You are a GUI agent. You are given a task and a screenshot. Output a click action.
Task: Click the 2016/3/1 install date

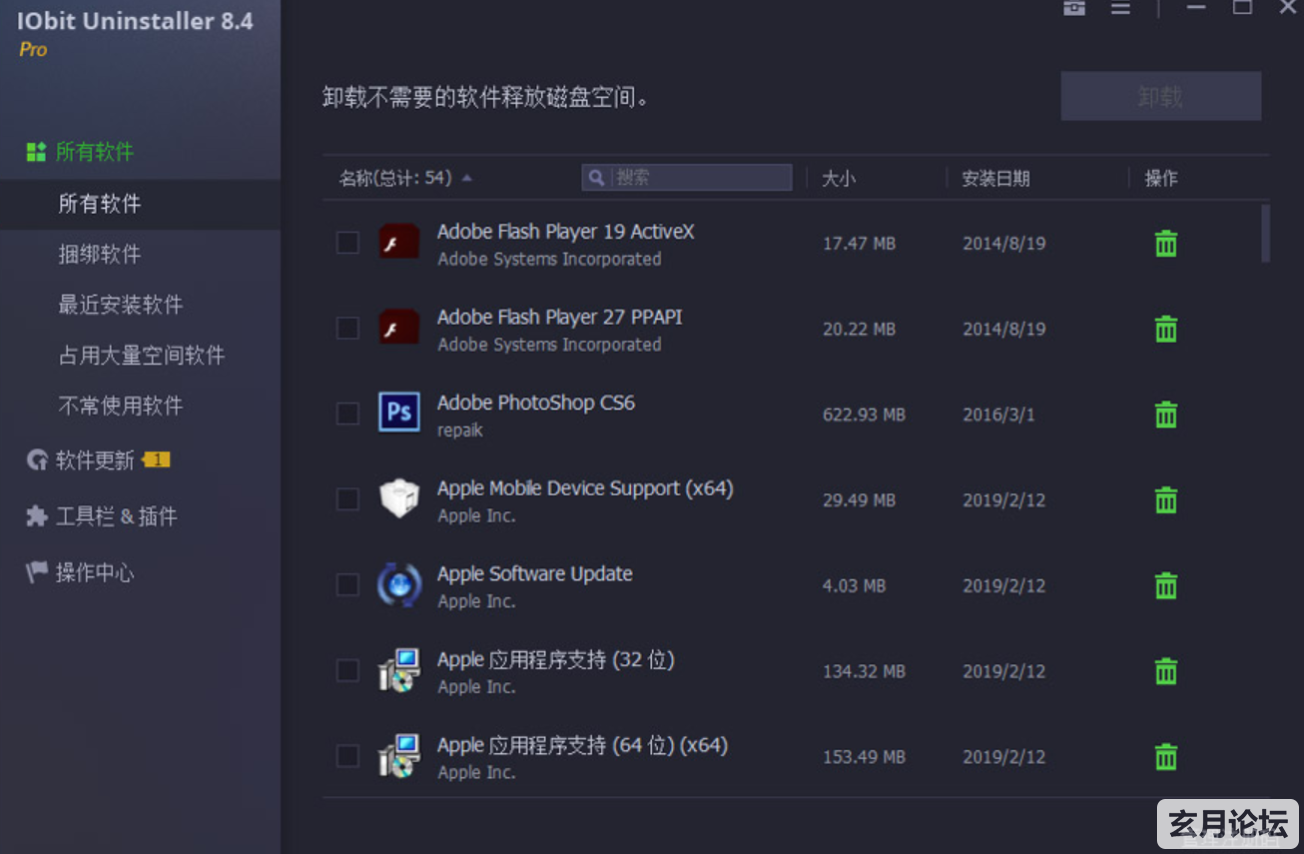(x=999, y=414)
